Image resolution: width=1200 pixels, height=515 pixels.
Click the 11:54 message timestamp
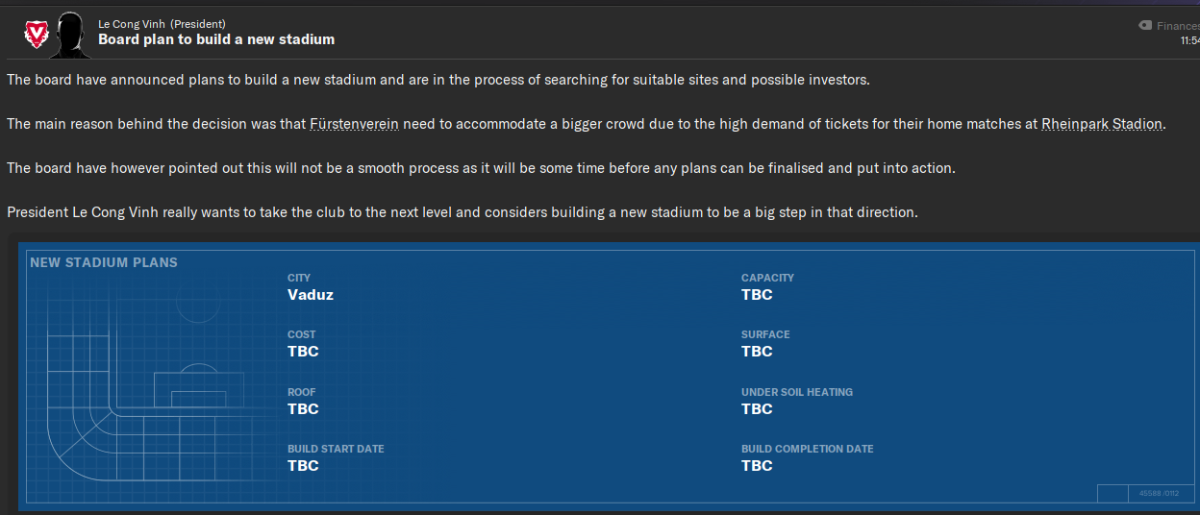point(1189,41)
